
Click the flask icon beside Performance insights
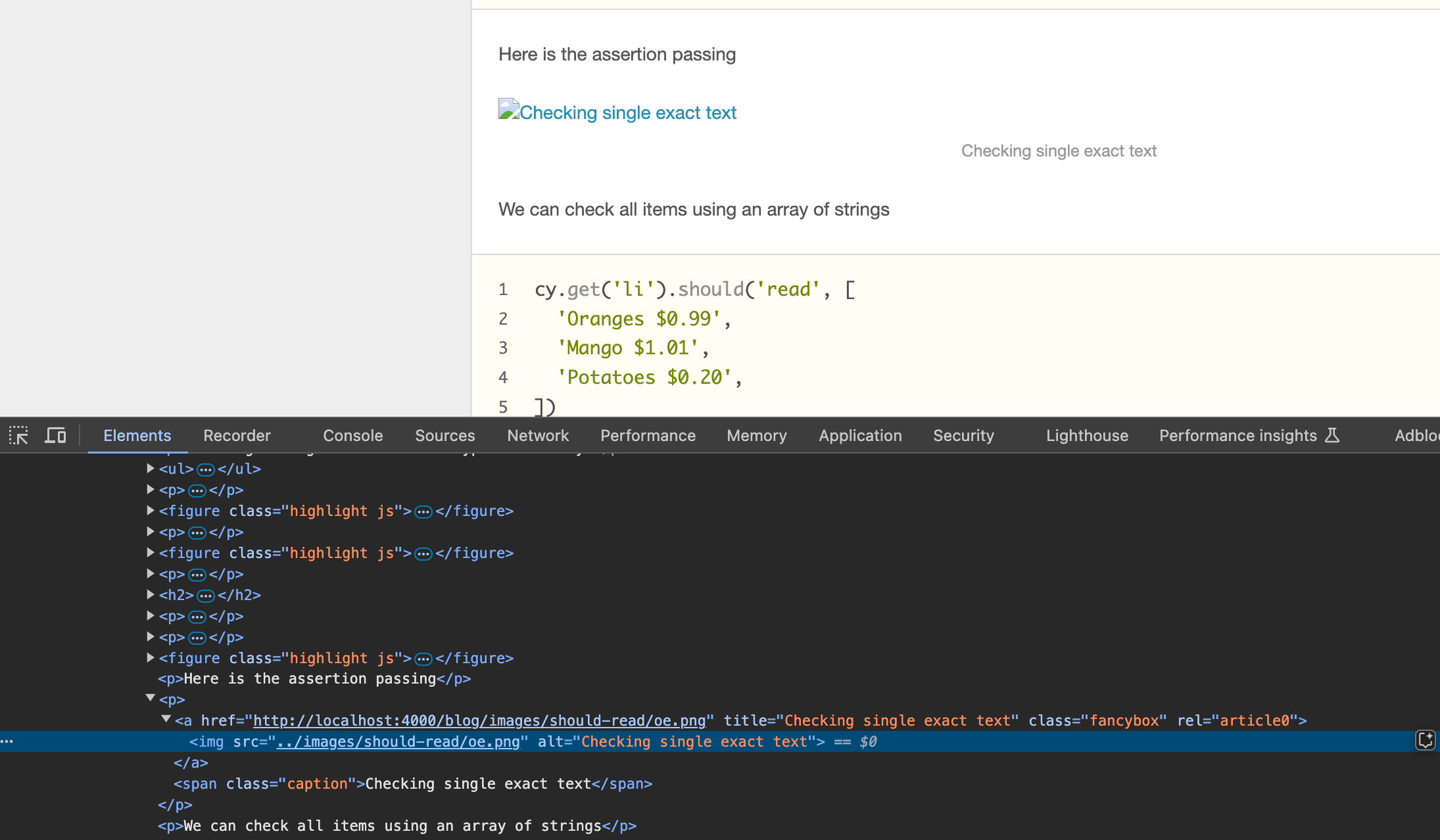point(1332,435)
